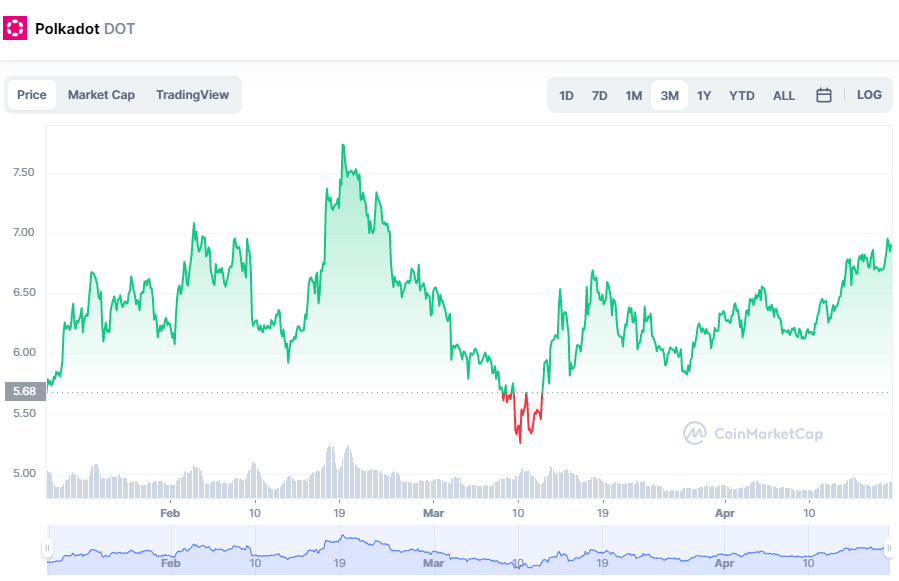Image resolution: width=899 pixels, height=581 pixels.
Task: Click the Polkadot DOT title text
Action: point(85,29)
